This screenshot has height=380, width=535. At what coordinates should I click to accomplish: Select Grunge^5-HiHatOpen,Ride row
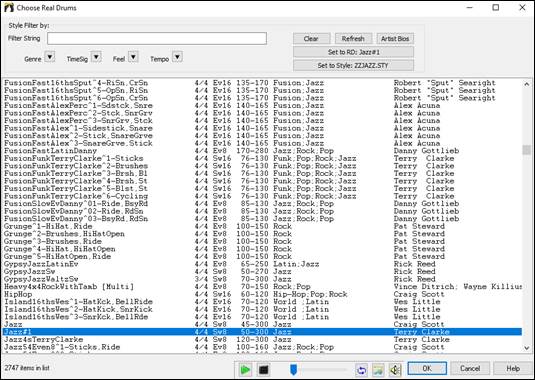click(262, 256)
